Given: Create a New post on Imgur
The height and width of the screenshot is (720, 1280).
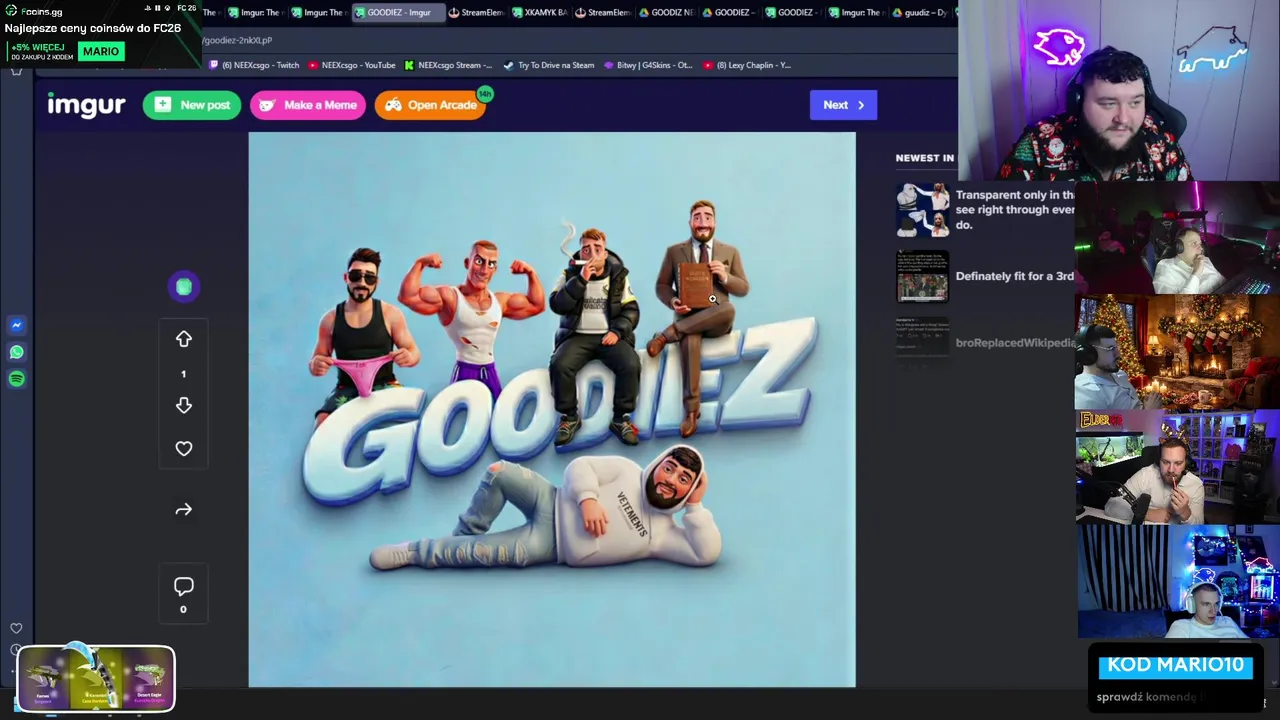Looking at the screenshot, I should point(192,105).
